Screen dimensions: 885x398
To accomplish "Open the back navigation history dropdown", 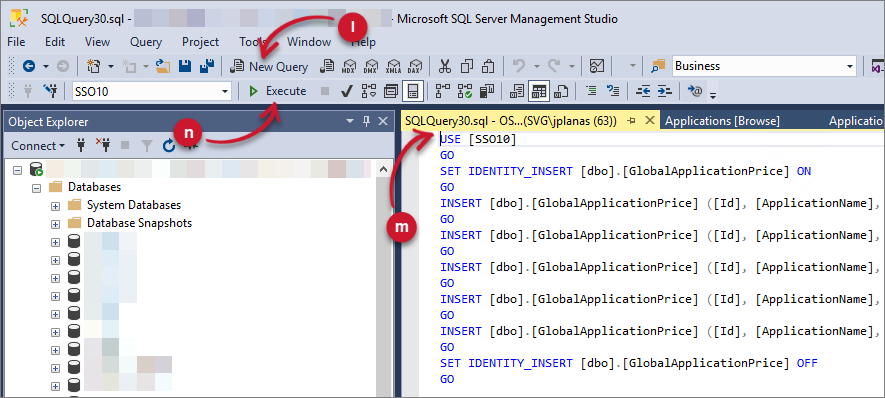I will point(46,67).
